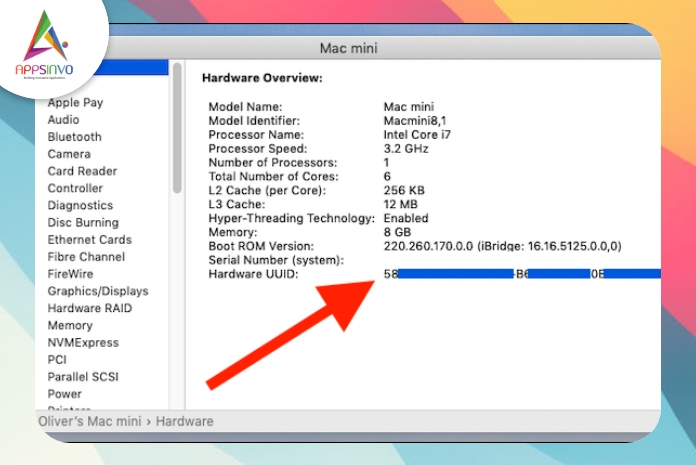The width and height of the screenshot is (696, 465).
Task: Click Oliver's Mac mini in path bar
Action: (x=90, y=421)
